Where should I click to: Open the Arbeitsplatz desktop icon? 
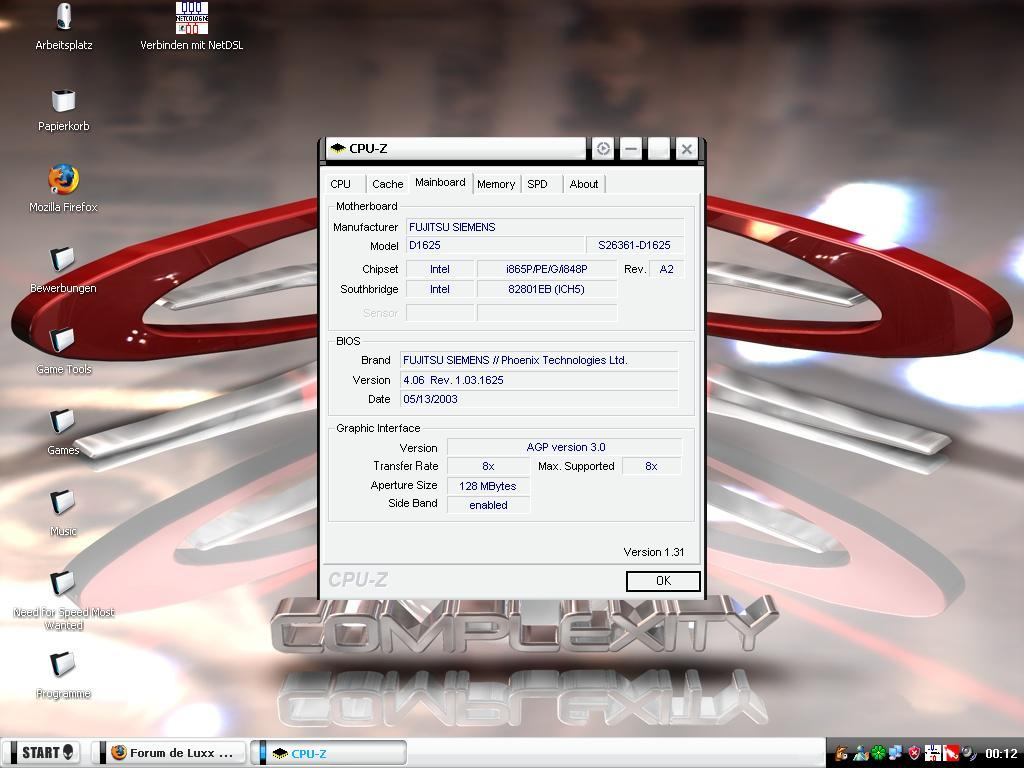(63, 26)
